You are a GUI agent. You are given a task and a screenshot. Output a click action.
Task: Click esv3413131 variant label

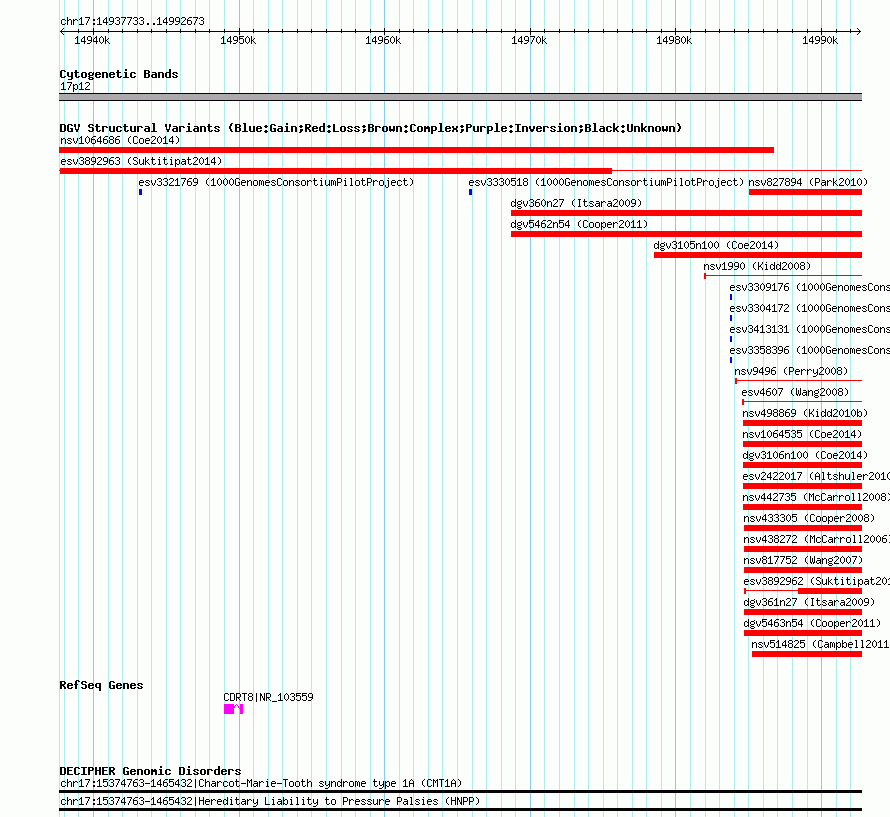click(x=809, y=329)
